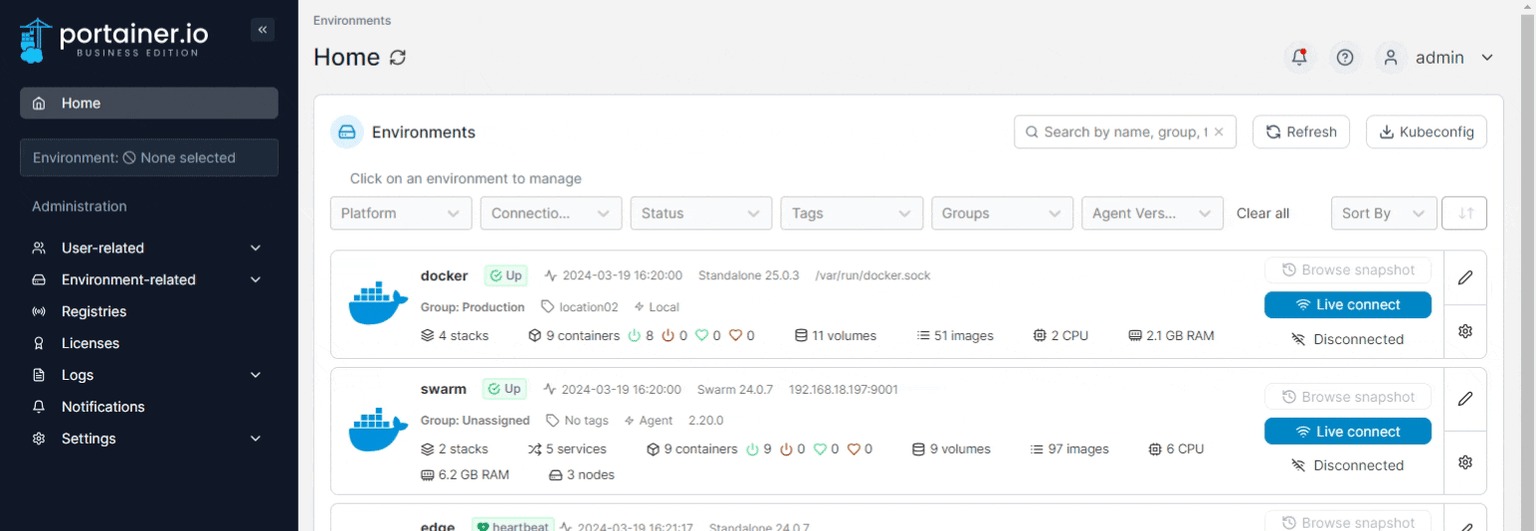Viewport: 1536px width, 531px height.
Task: Edit the docker environment pencil icon
Action: coord(1465,278)
